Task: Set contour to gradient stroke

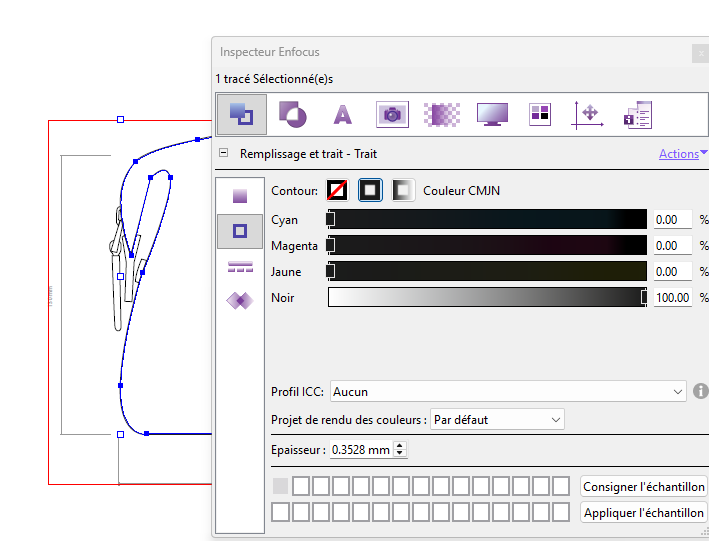Action: point(402,190)
